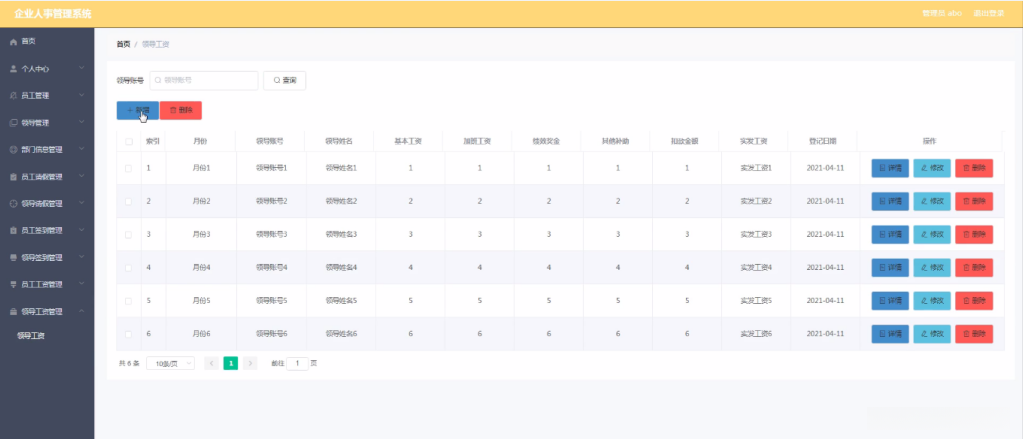Click 删除 for row 月份1

(x=974, y=168)
